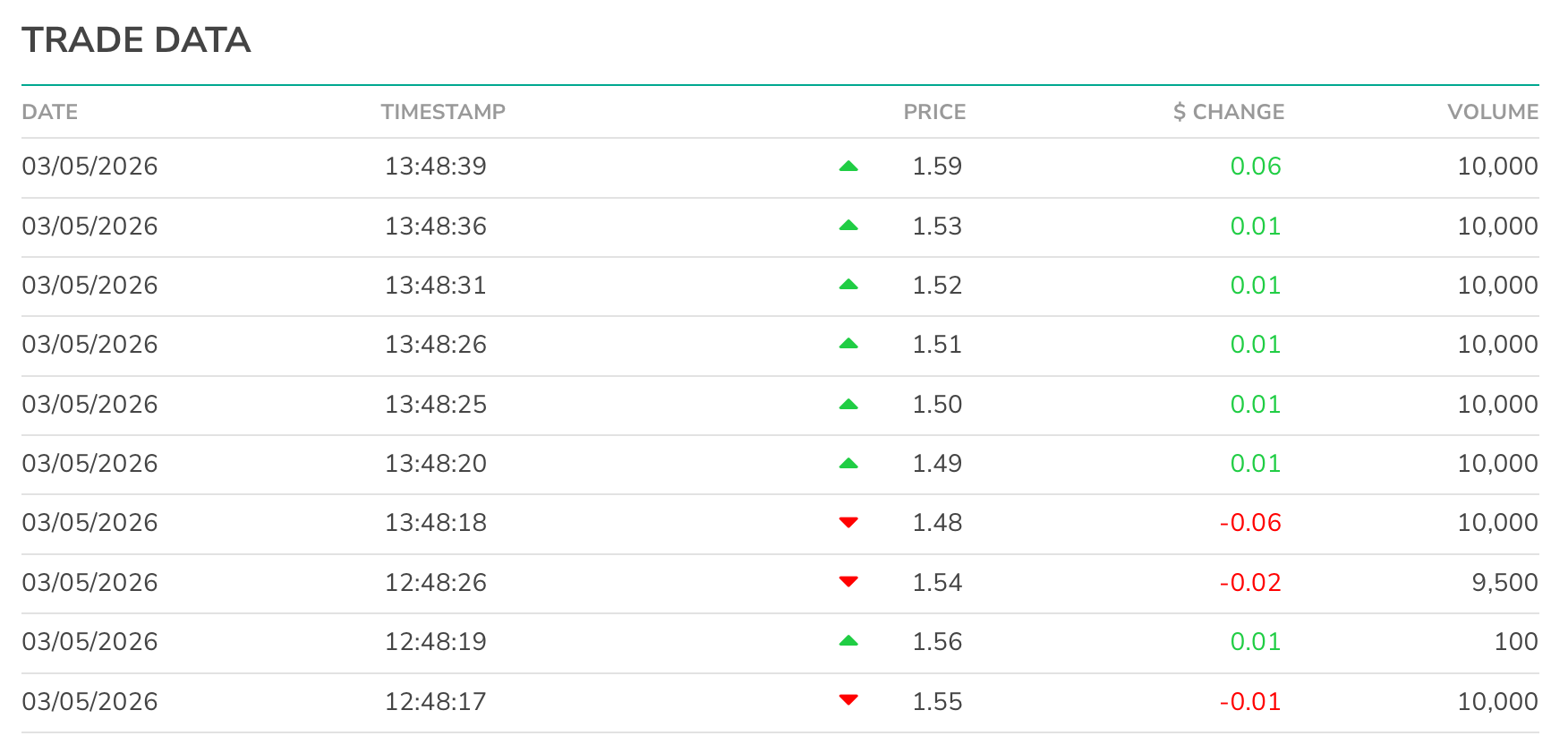Click the red down arrow beside price 1.48
The height and width of the screenshot is (736, 1568).
point(848,523)
